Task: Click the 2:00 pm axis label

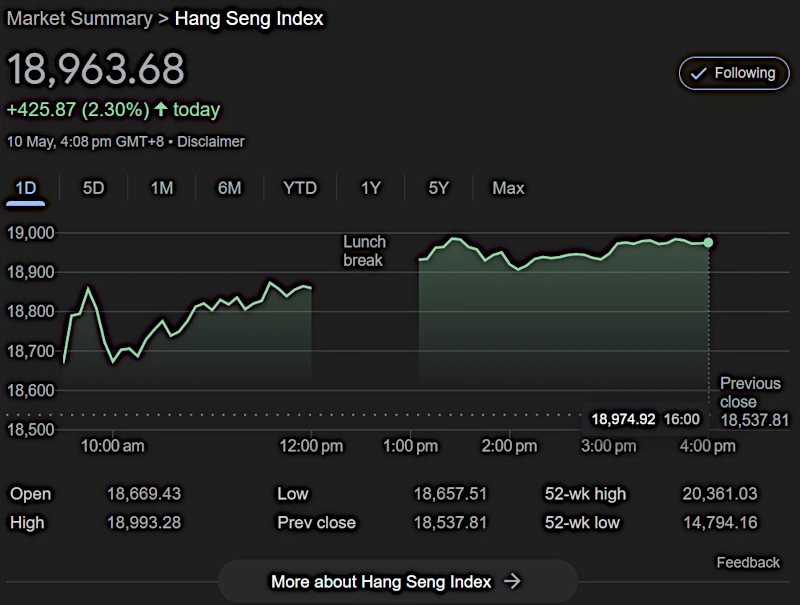Action: [x=509, y=446]
